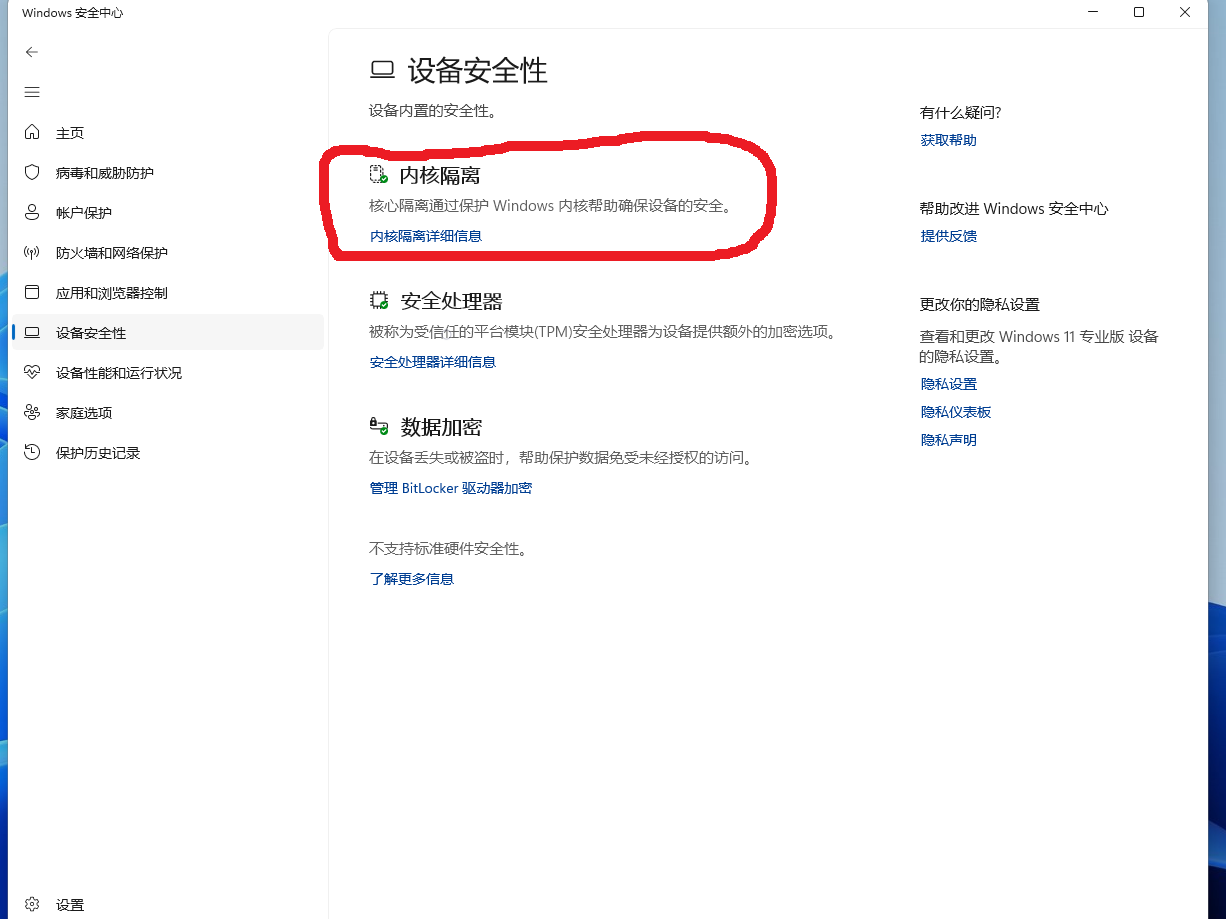Open 设备性能和运行状况 page
This screenshot has height=919, width=1226.
coord(119,373)
